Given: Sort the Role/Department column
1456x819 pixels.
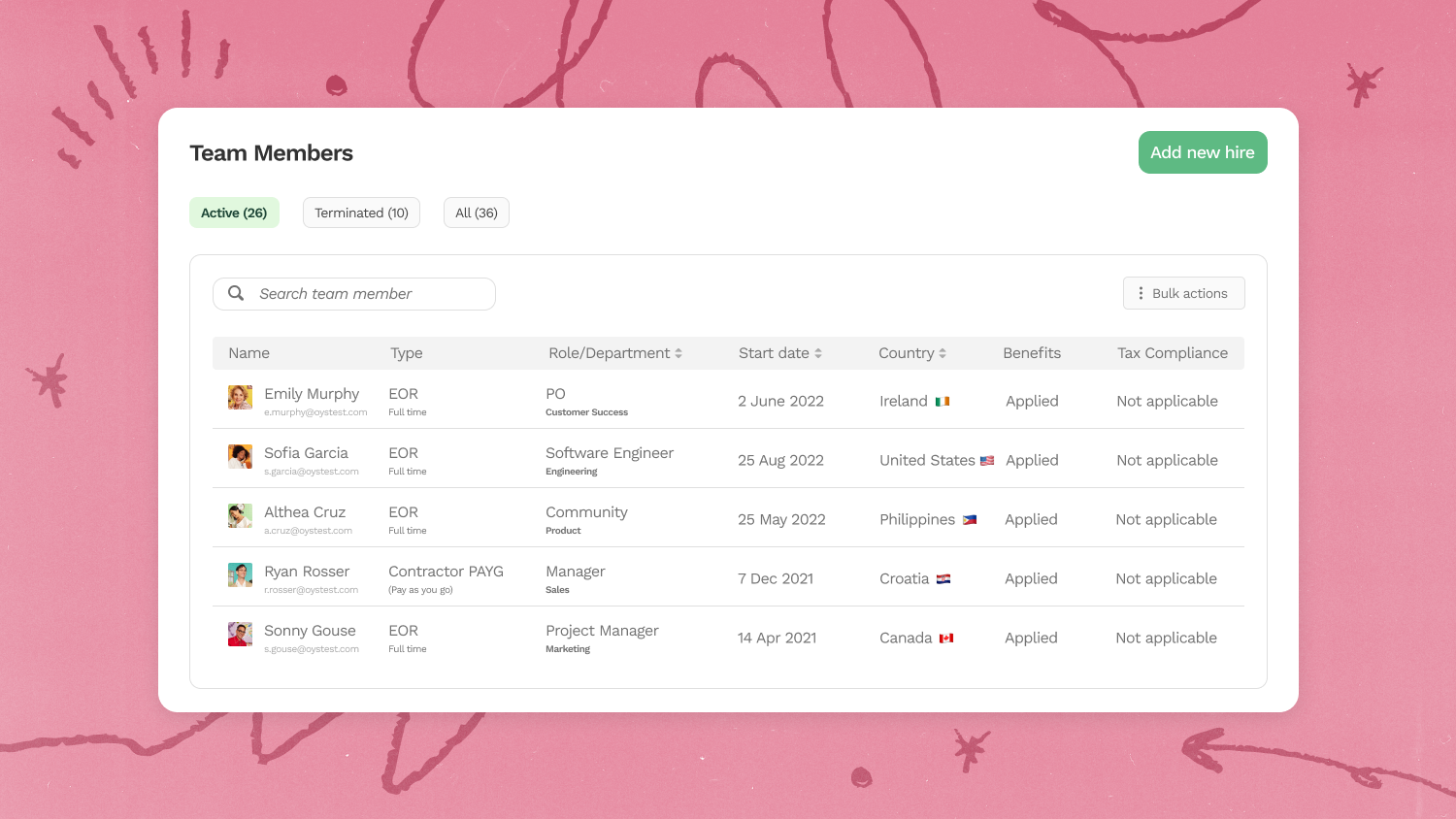Looking at the screenshot, I should coord(679,353).
